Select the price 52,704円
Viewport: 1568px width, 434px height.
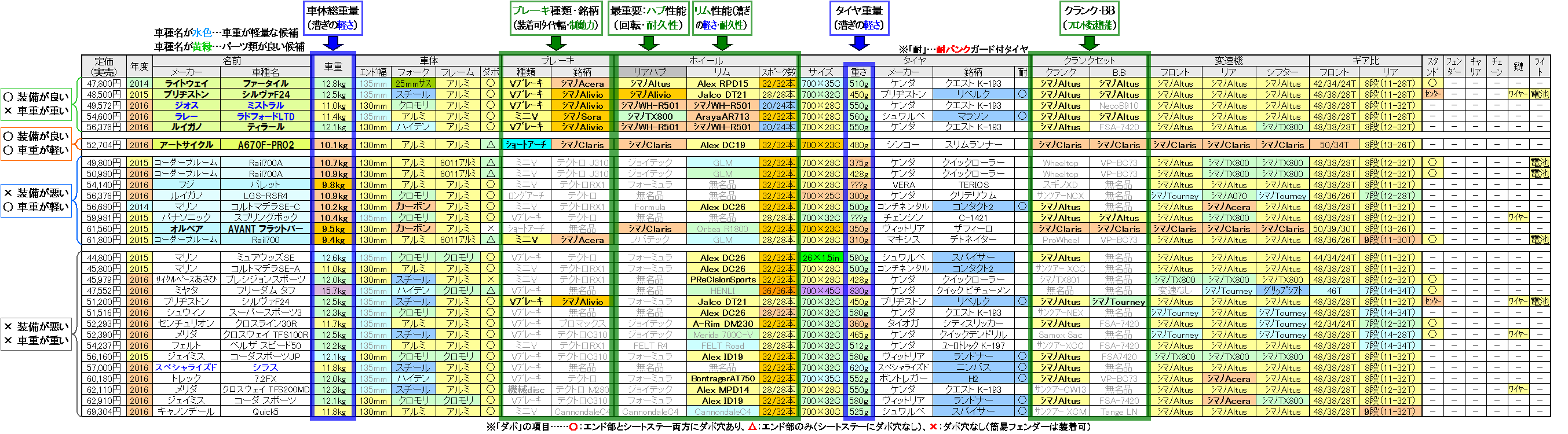(x=104, y=145)
